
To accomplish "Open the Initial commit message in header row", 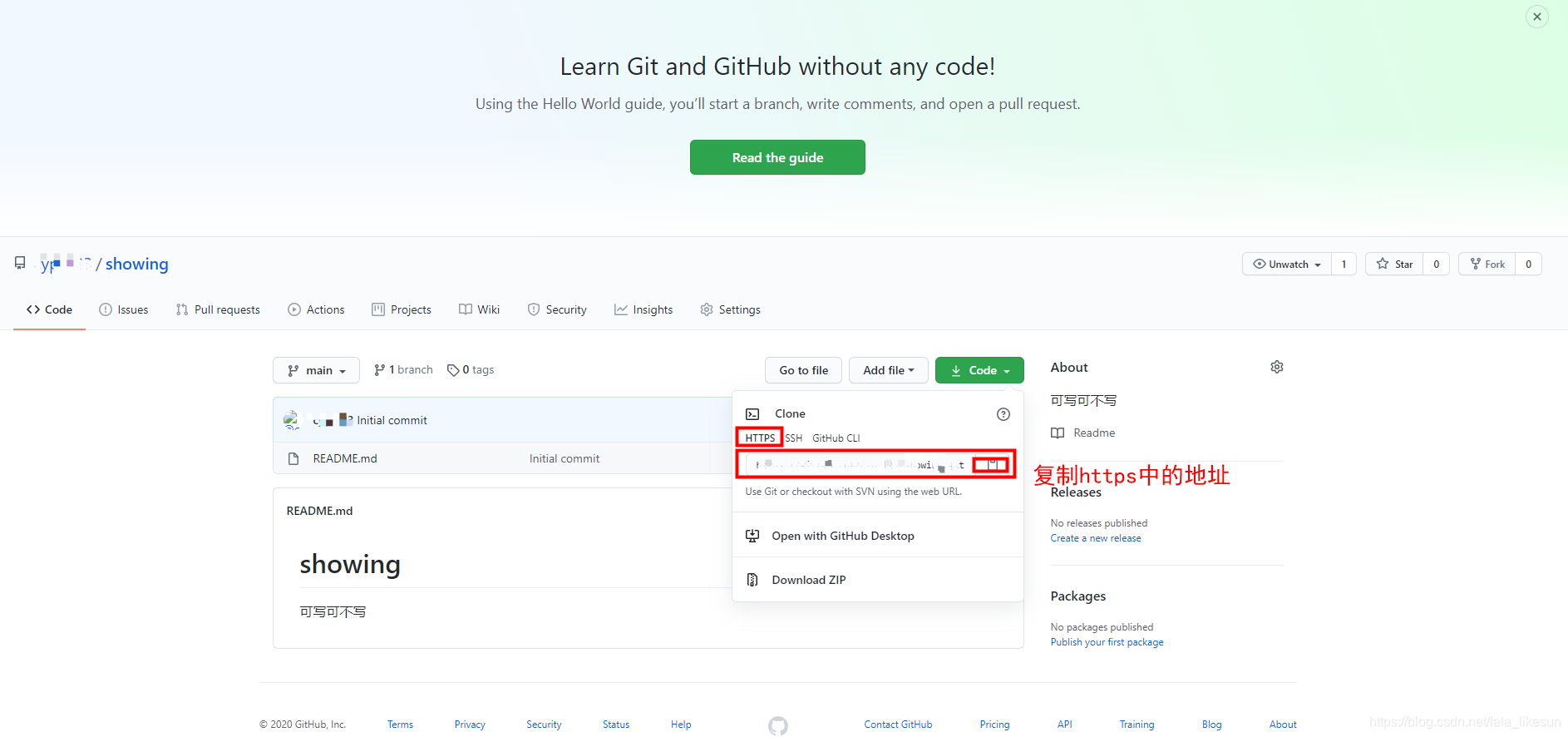I will [392, 420].
